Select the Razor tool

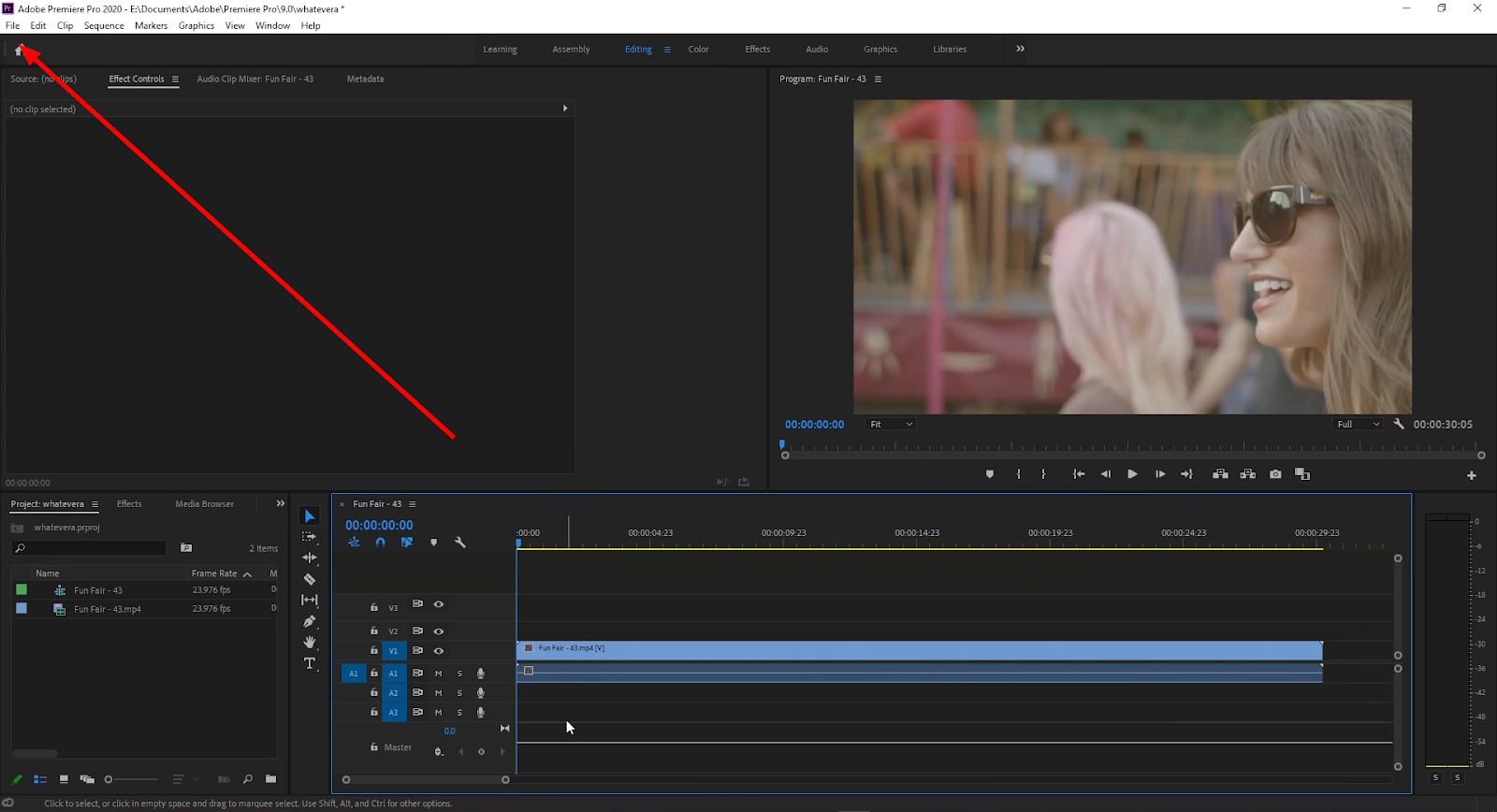(310, 579)
